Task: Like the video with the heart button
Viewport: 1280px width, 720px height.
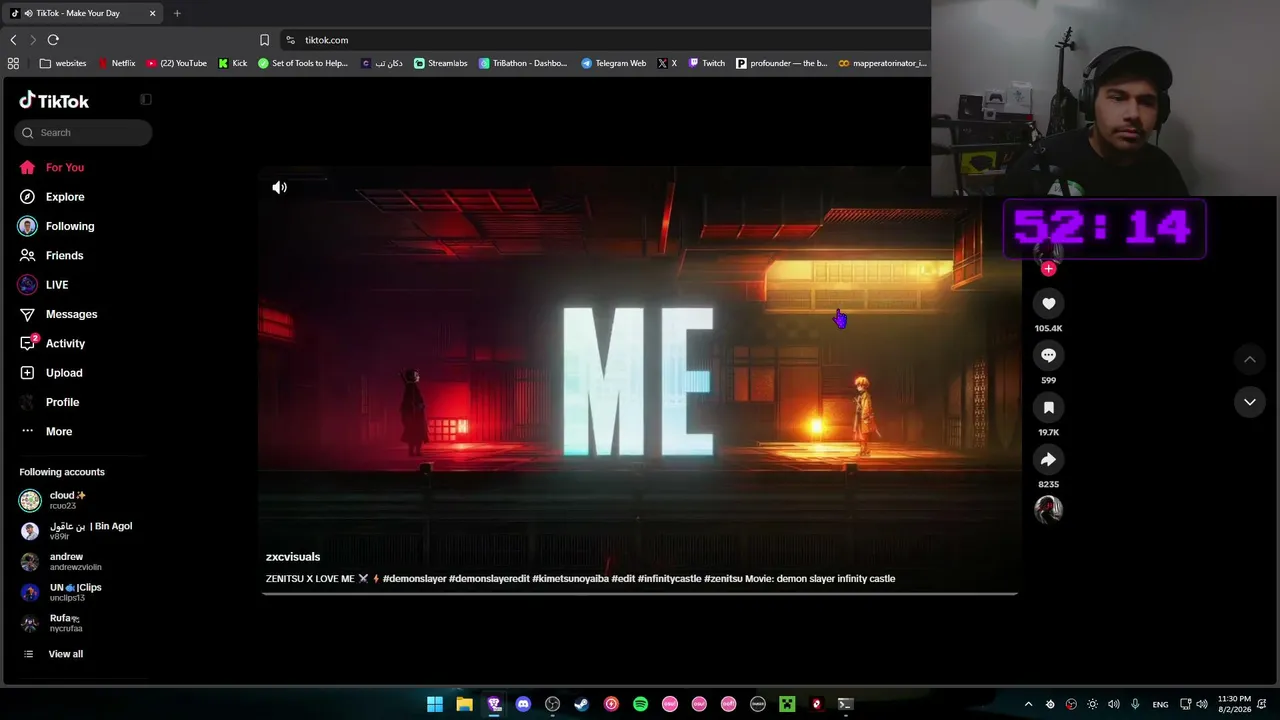Action: pos(1048,303)
